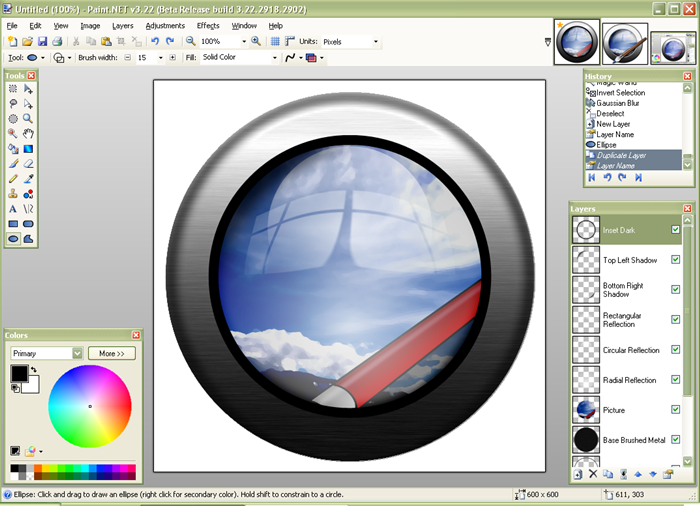Select the Rounded Rectangle tool
Viewport: 700px width, 506px height.
tap(28, 224)
